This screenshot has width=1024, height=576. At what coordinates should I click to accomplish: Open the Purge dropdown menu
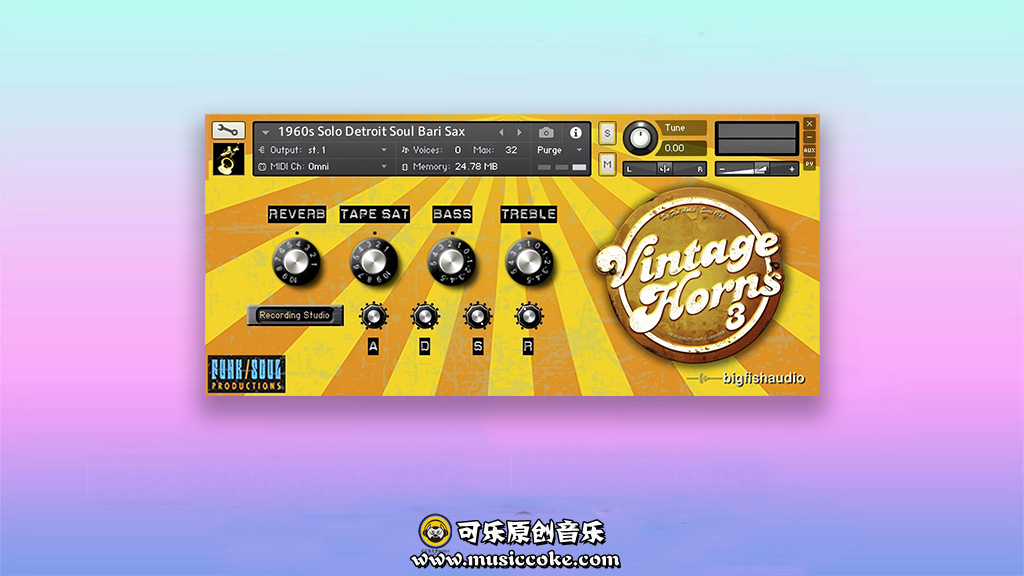pos(558,150)
